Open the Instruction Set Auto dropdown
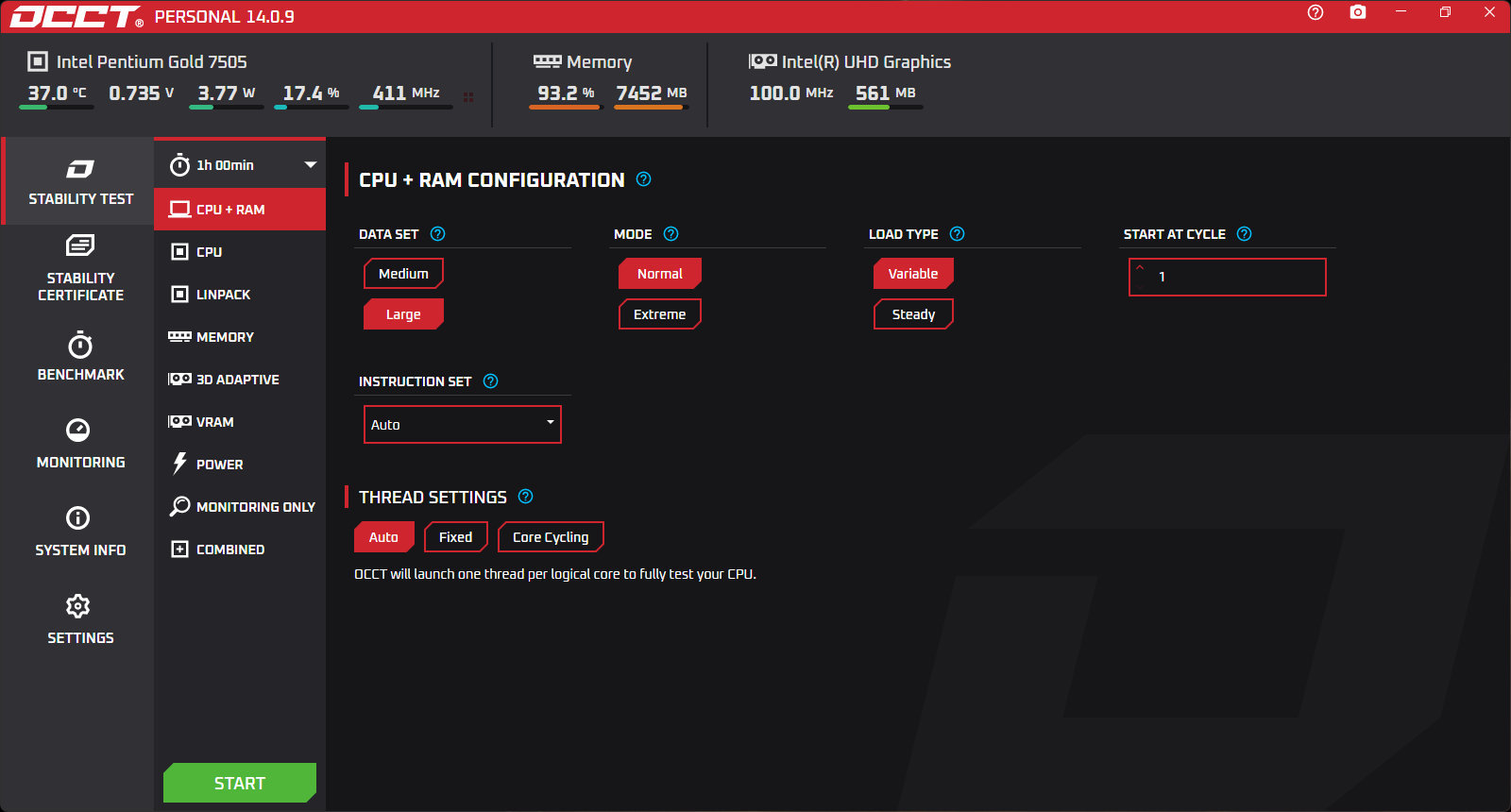Viewport: 1511px width, 812px height. pyautogui.click(x=463, y=425)
